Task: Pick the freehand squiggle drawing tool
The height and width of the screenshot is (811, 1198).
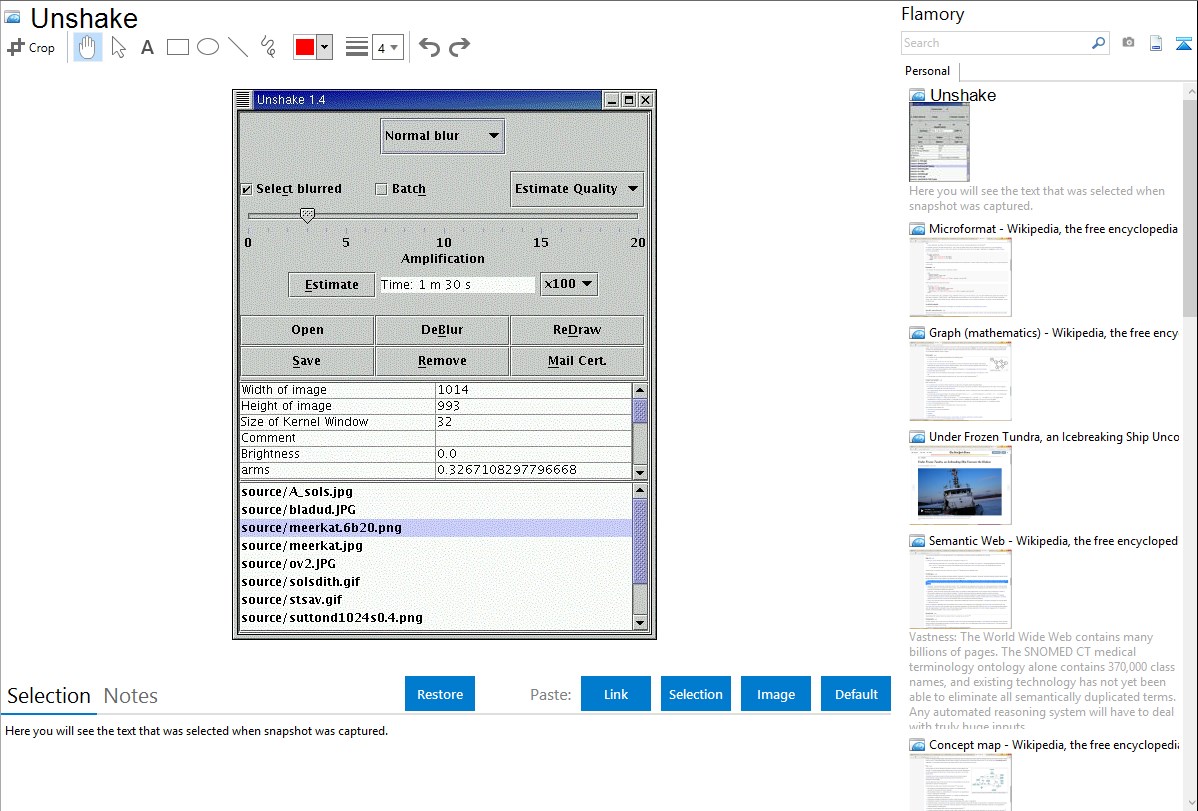Action: coord(267,47)
